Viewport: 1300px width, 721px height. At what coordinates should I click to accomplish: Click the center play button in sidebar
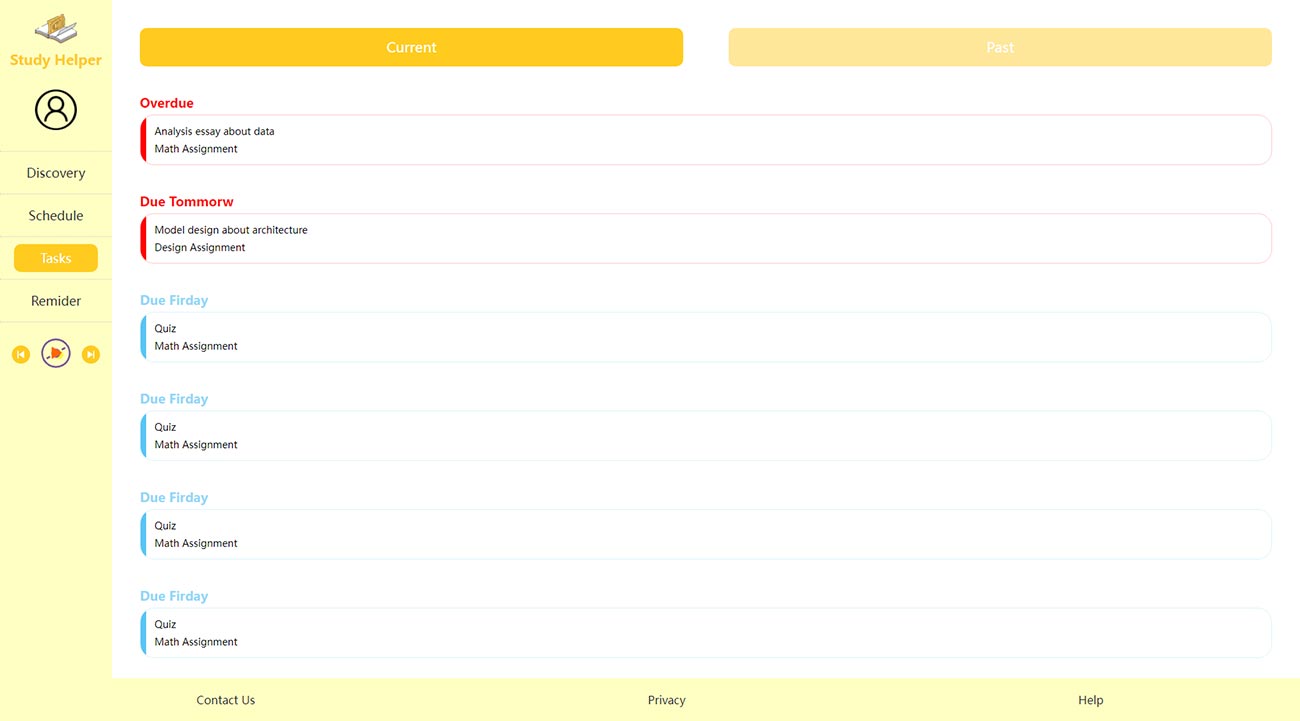point(56,354)
